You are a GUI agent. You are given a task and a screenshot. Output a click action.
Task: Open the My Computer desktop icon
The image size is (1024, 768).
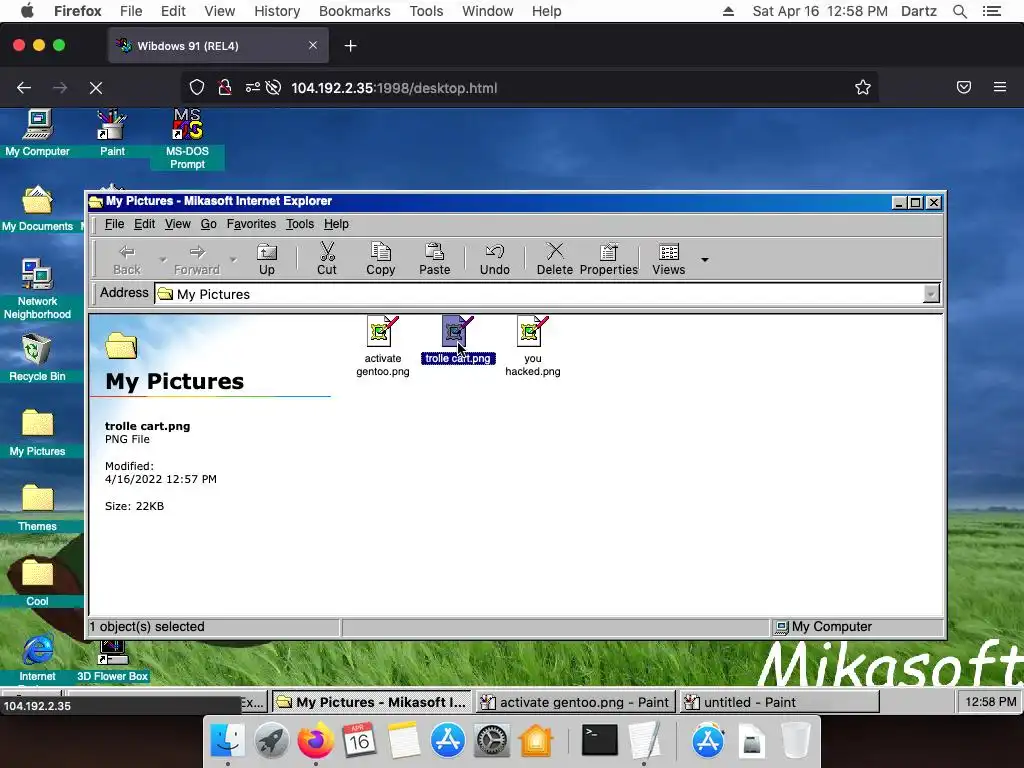[37, 133]
